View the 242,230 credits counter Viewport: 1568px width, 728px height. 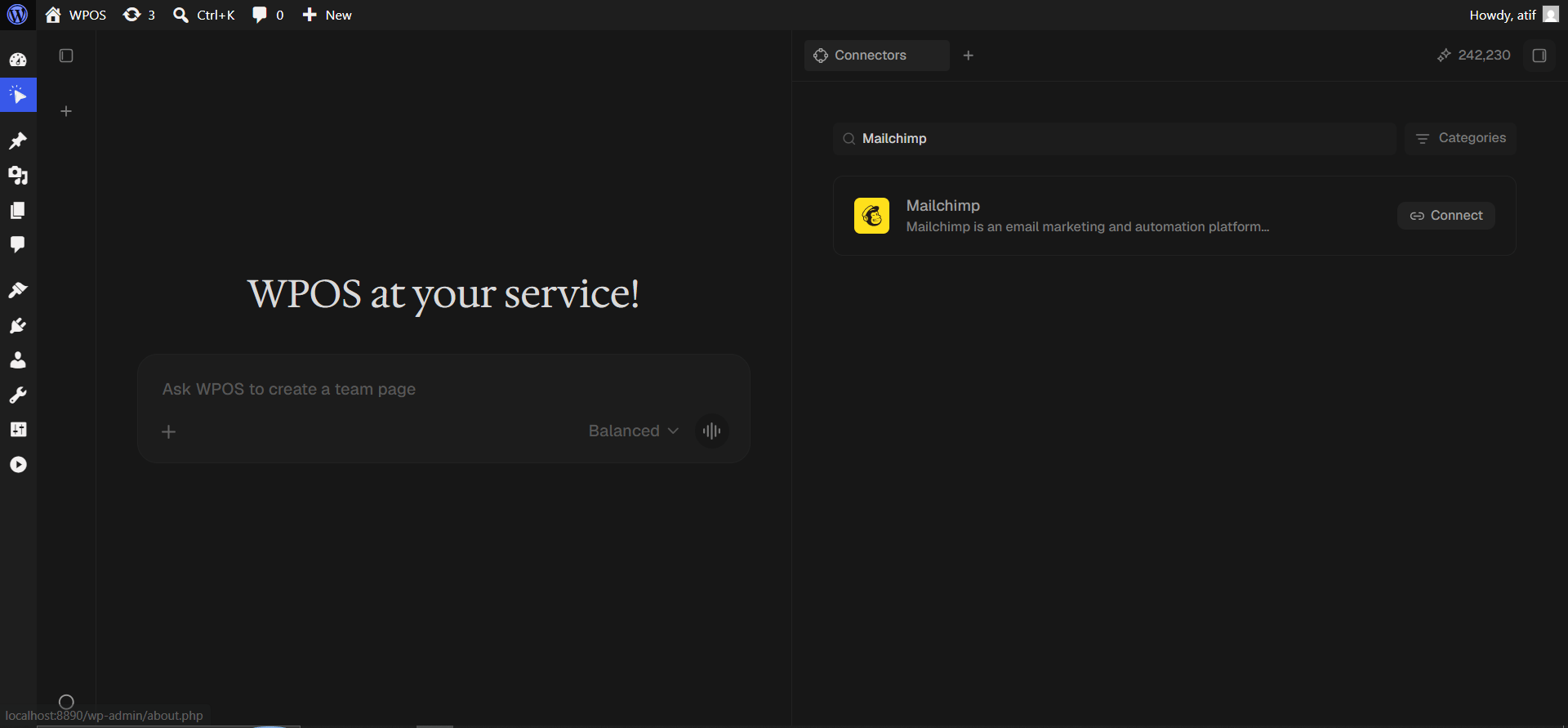[x=1474, y=56]
